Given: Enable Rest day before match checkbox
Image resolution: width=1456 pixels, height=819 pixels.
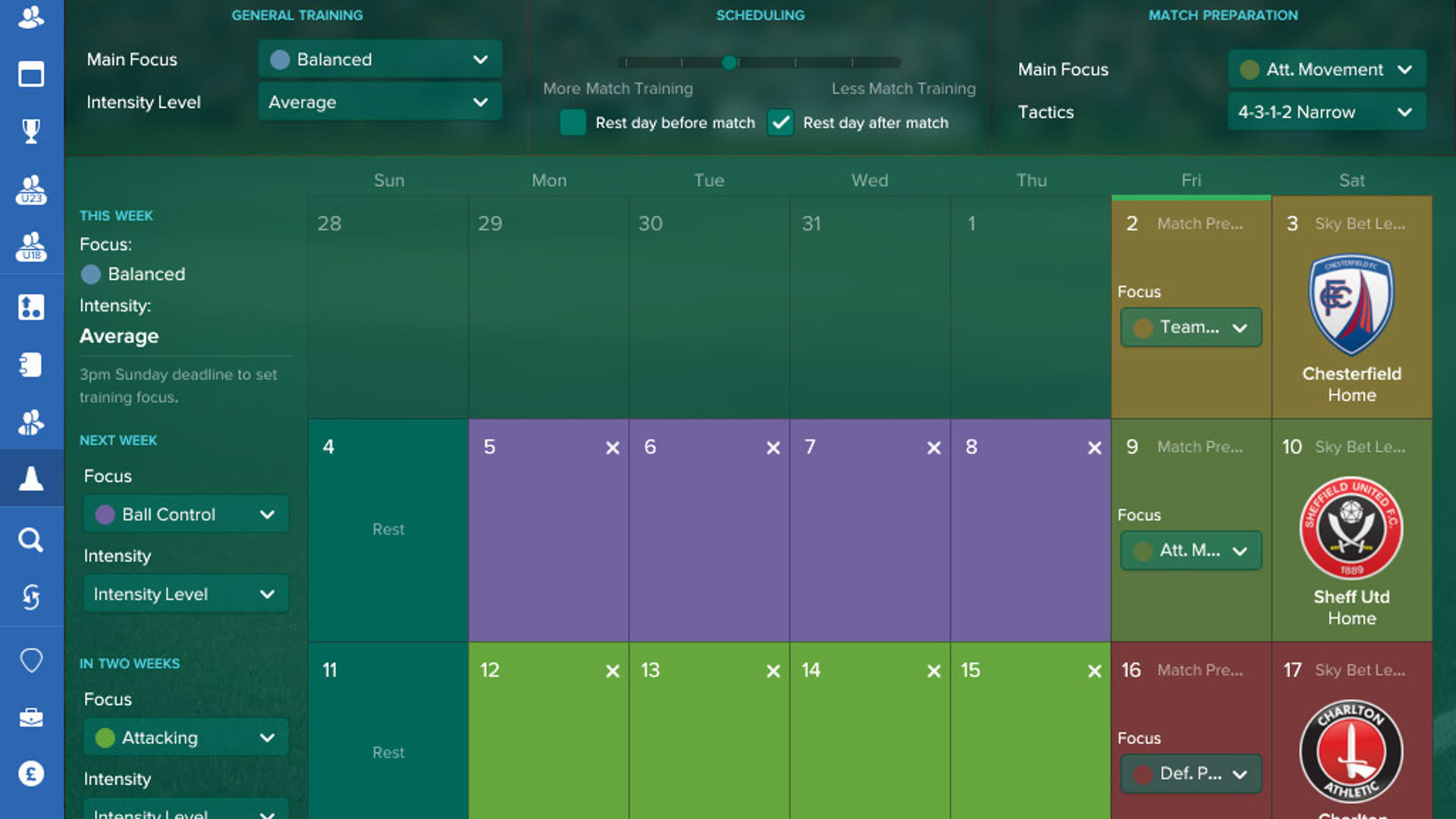Looking at the screenshot, I should click(x=573, y=122).
